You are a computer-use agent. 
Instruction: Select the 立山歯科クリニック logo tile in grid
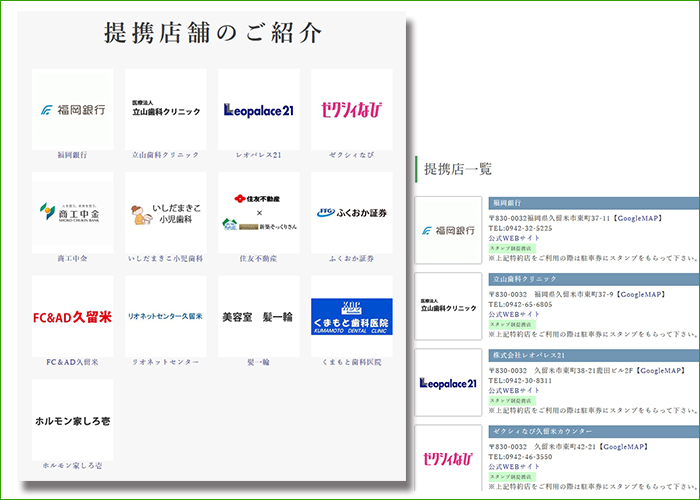click(x=166, y=109)
